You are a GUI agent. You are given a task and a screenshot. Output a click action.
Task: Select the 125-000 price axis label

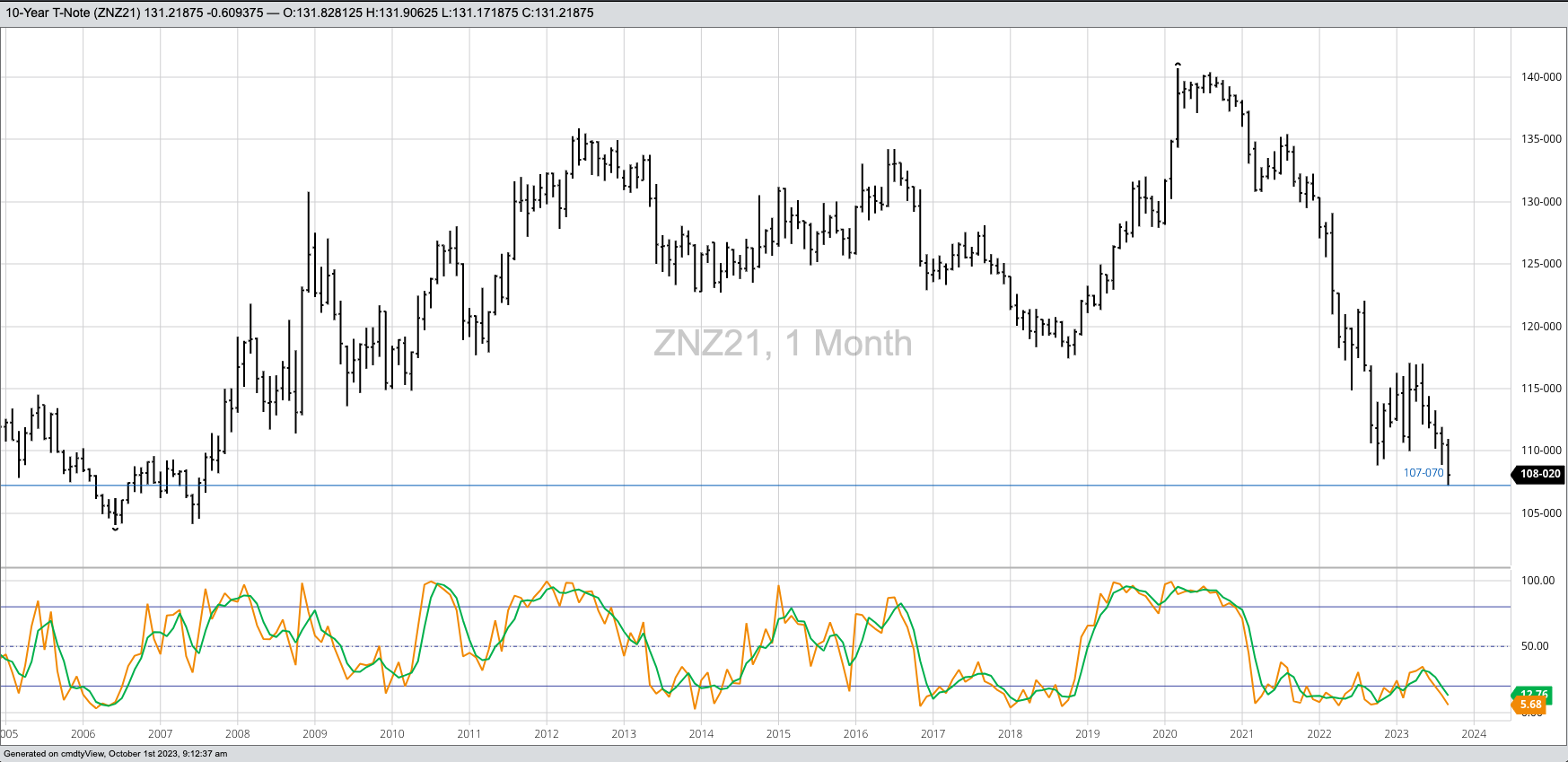tap(1541, 264)
